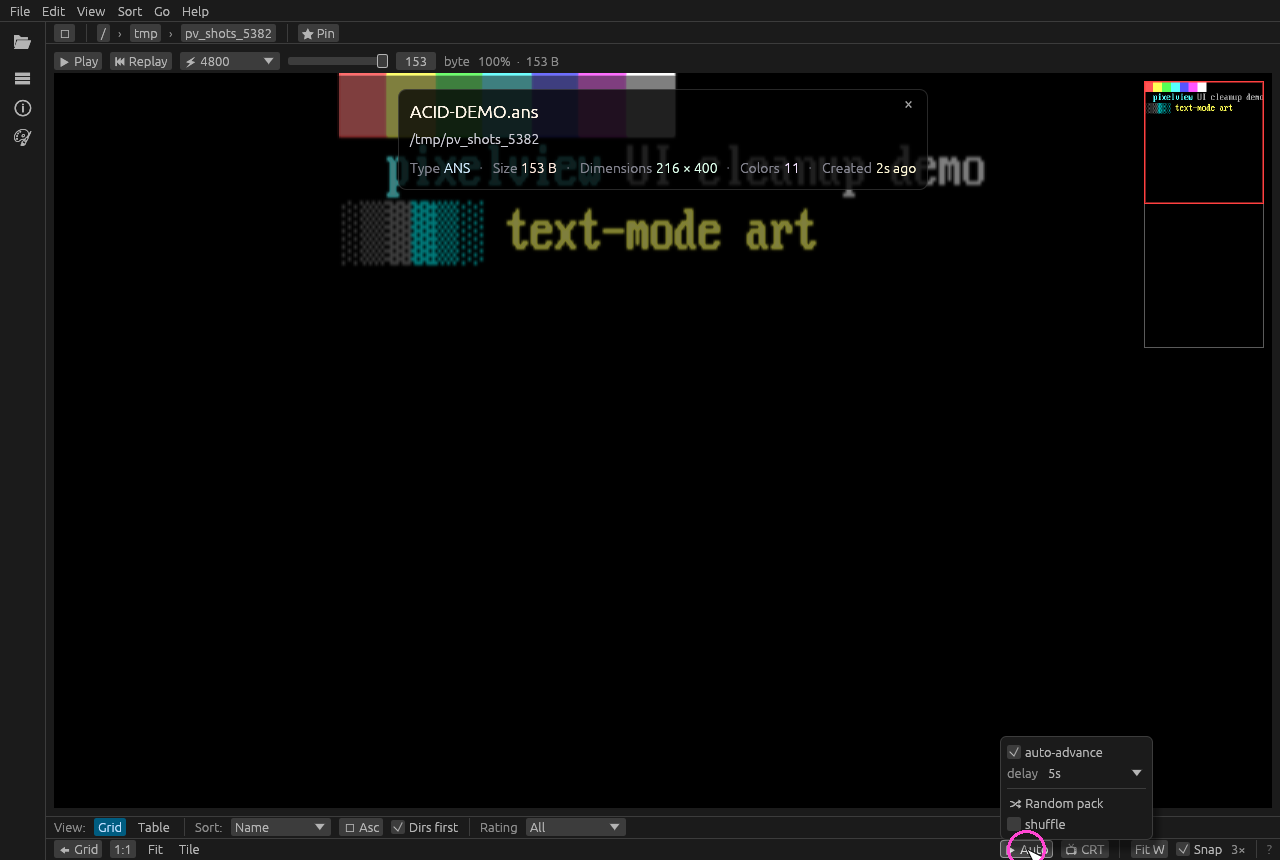Navigate to root slash breadcrumb

tap(103, 34)
